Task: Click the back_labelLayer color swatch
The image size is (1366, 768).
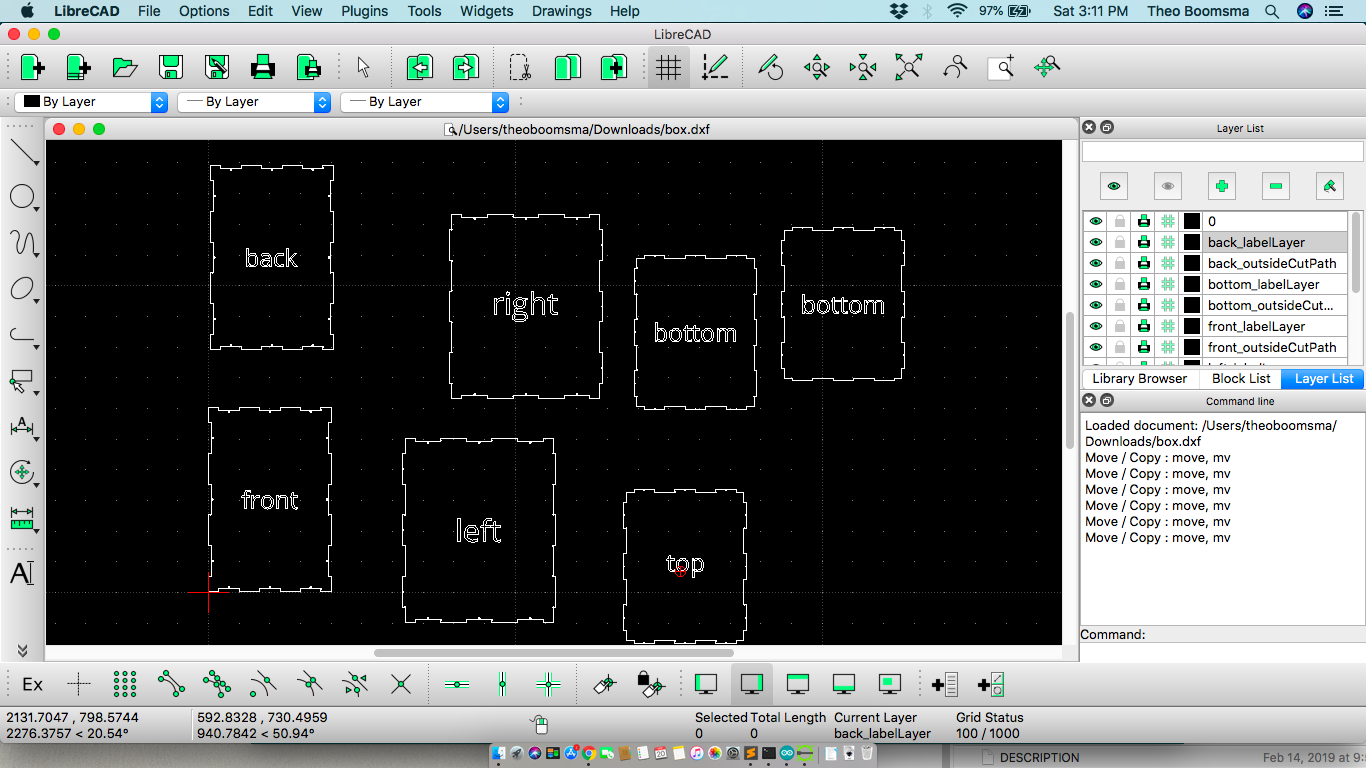Action: [1192, 242]
